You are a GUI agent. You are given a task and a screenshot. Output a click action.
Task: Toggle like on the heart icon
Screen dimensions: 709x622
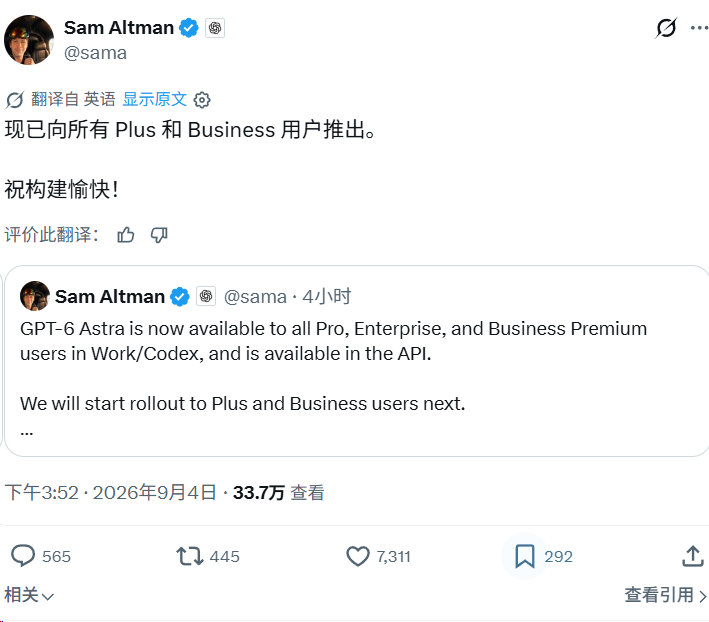coord(358,556)
